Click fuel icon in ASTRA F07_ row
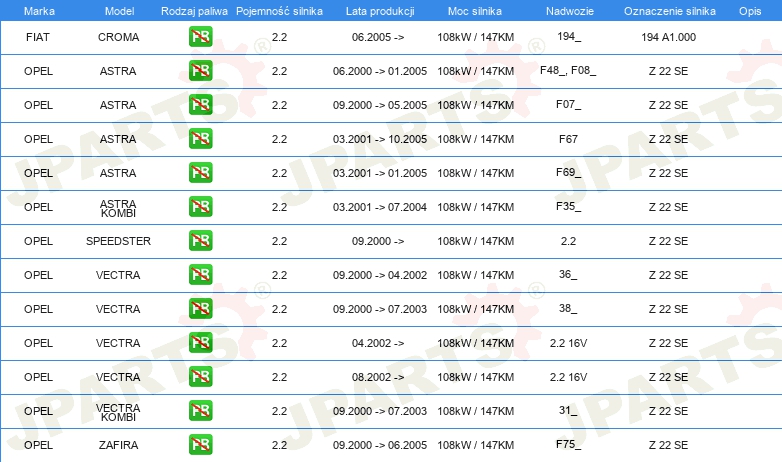Image resolution: width=782 pixels, height=462 pixels. pyautogui.click(x=200, y=104)
